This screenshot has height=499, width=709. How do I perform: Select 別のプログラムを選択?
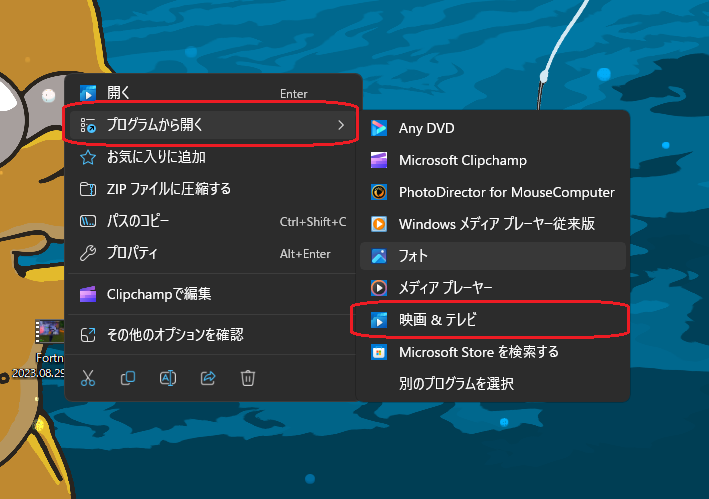(x=493, y=384)
